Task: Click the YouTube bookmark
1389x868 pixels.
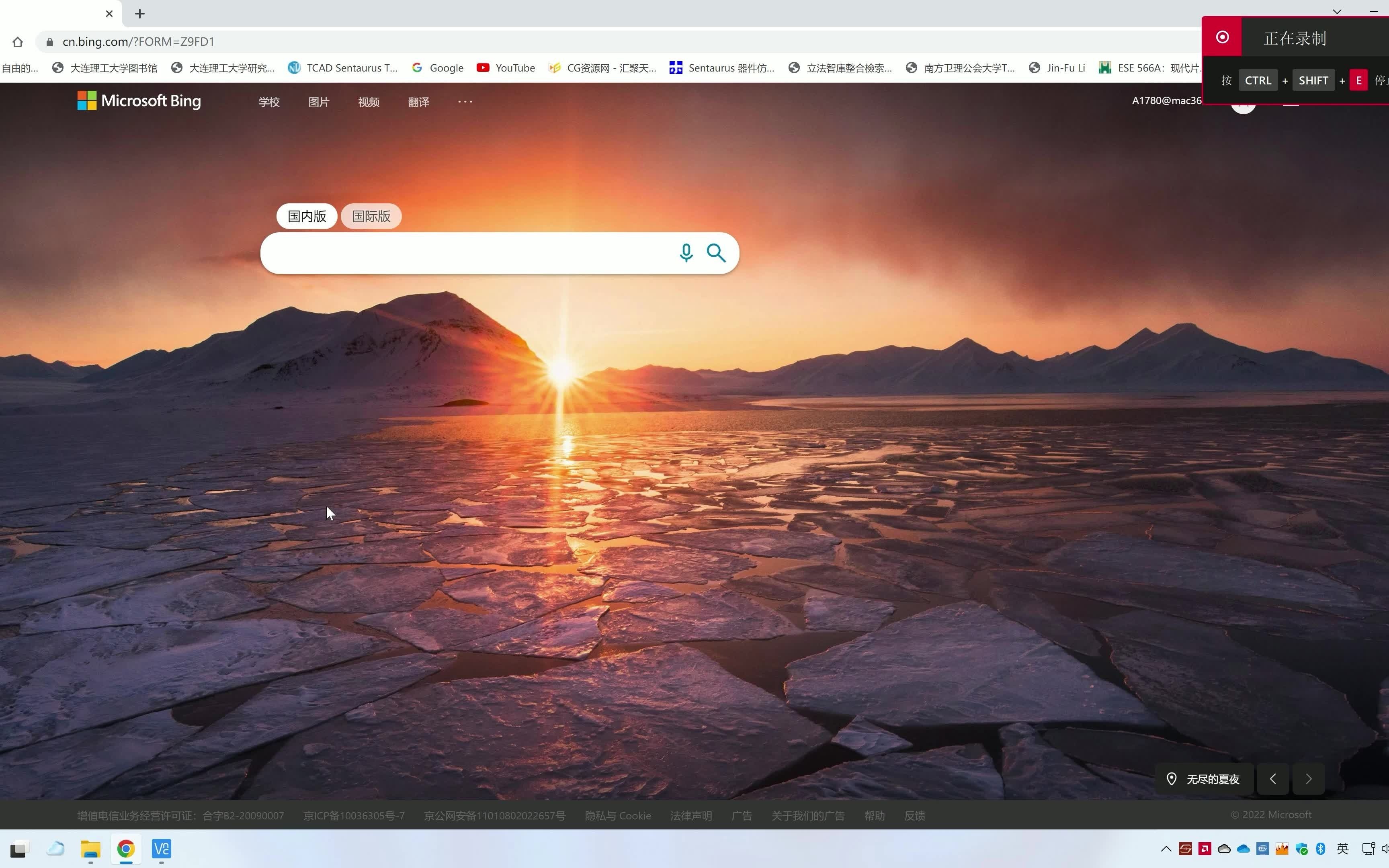Action: 506,68
